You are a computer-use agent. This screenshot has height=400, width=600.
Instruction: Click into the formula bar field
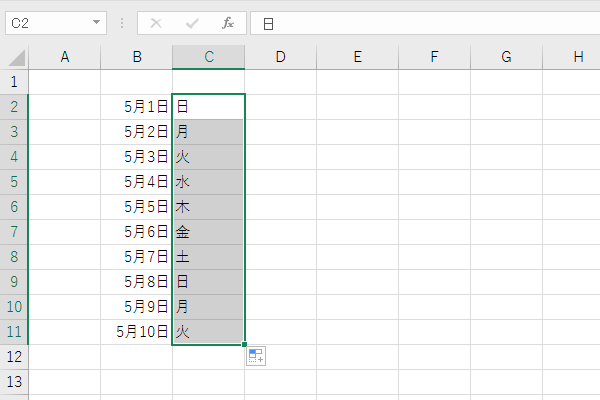[425, 23]
